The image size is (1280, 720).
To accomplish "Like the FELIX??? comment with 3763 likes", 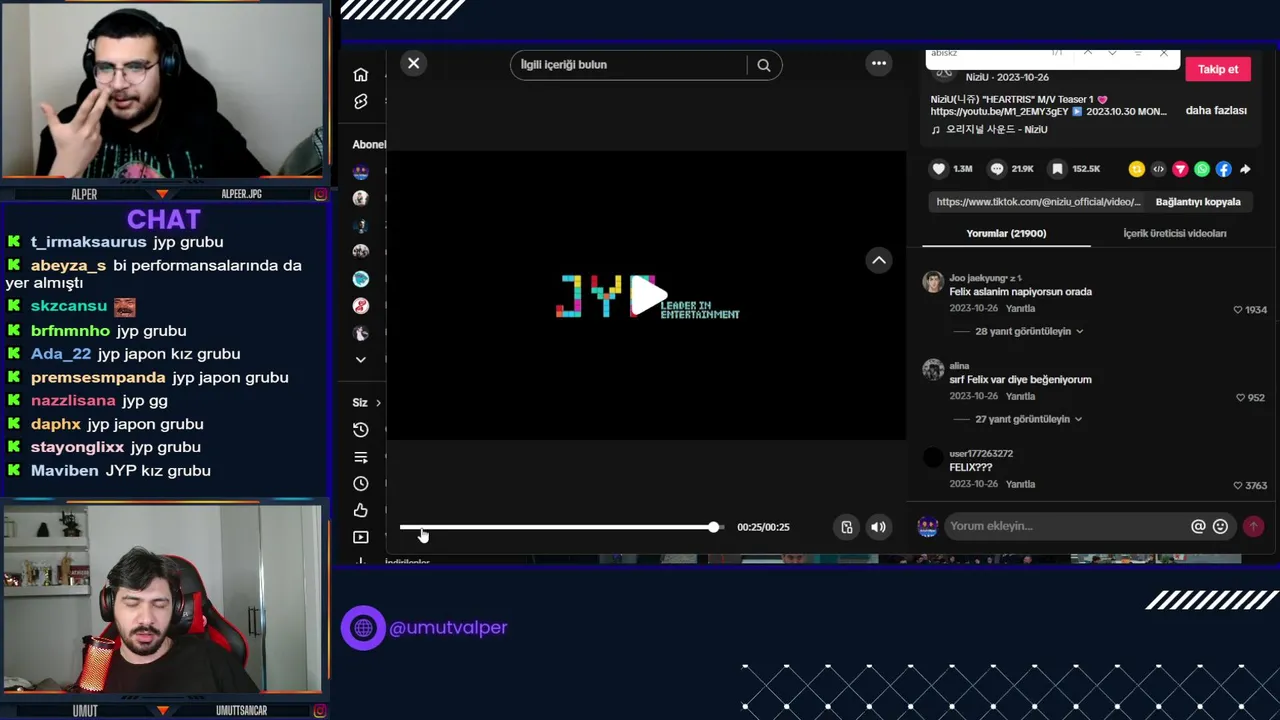I will pyautogui.click(x=1238, y=486).
